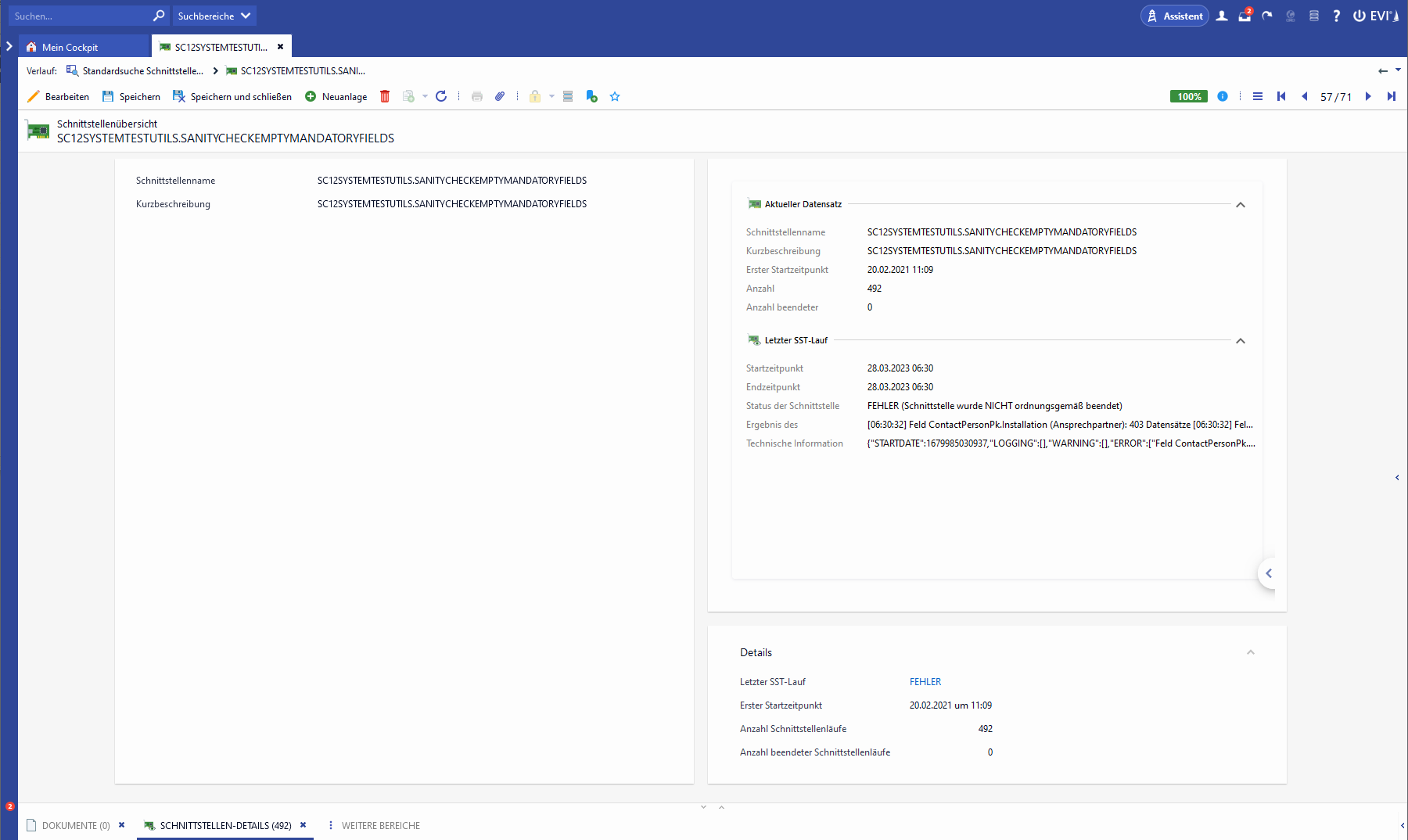The width and height of the screenshot is (1408, 840).
Task: Click the Bearbeiten button
Action: point(59,96)
